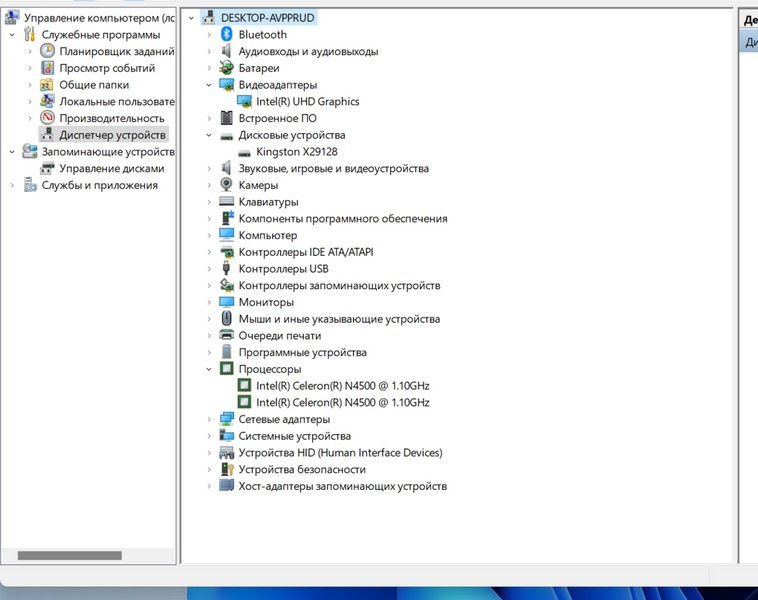Expand the Сетевые адаптеры category
The width and height of the screenshot is (758, 600).
(209, 420)
